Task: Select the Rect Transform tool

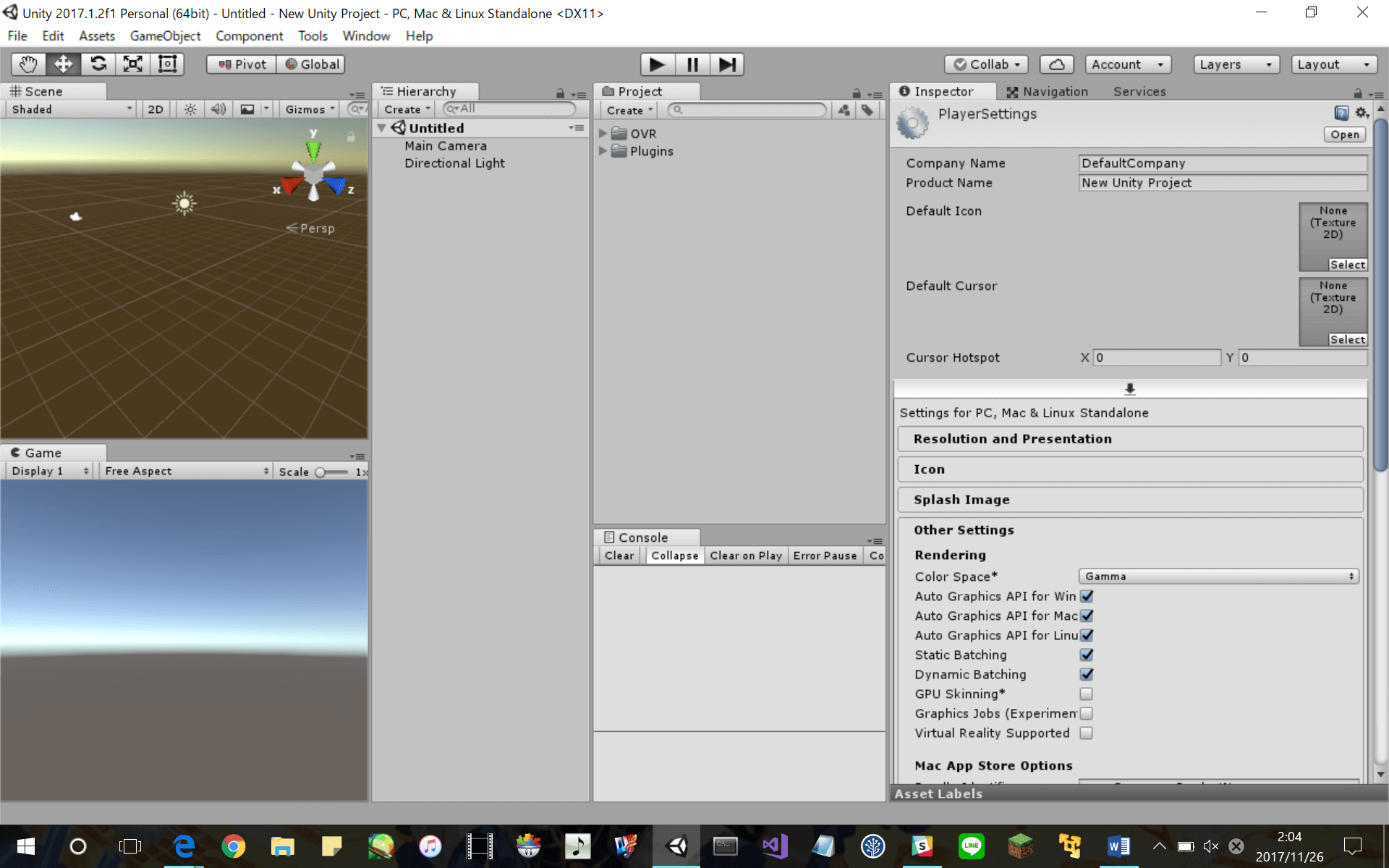Action: pyautogui.click(x=168, y=64)
